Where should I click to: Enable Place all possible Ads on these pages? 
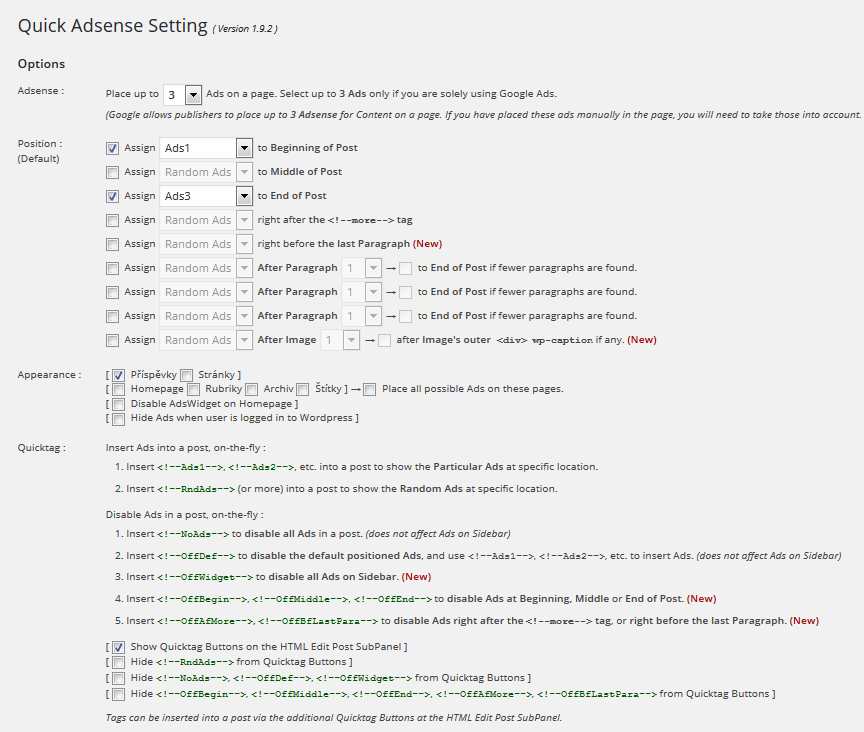(x=370, y=389)
